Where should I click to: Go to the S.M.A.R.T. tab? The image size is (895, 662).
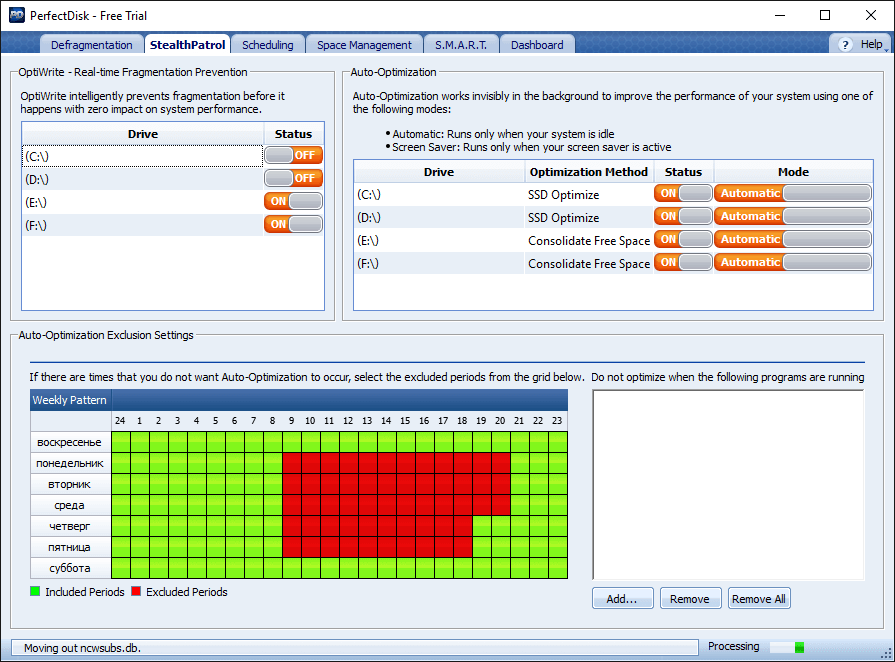coord(461,45)
